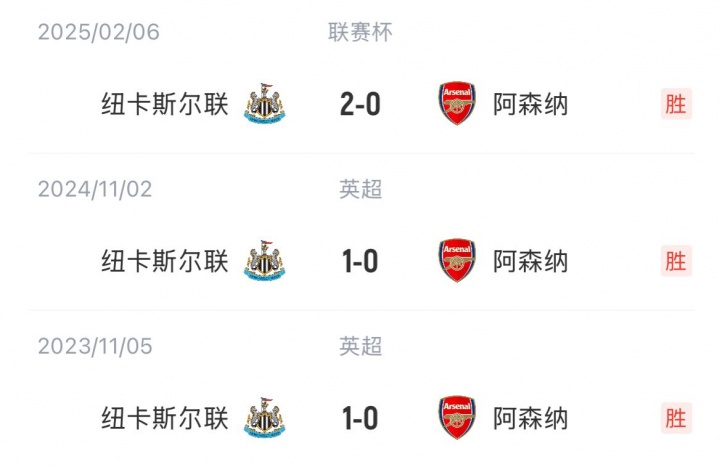Click Arsenal crest in 2025/02/06 match

point(457,103)
